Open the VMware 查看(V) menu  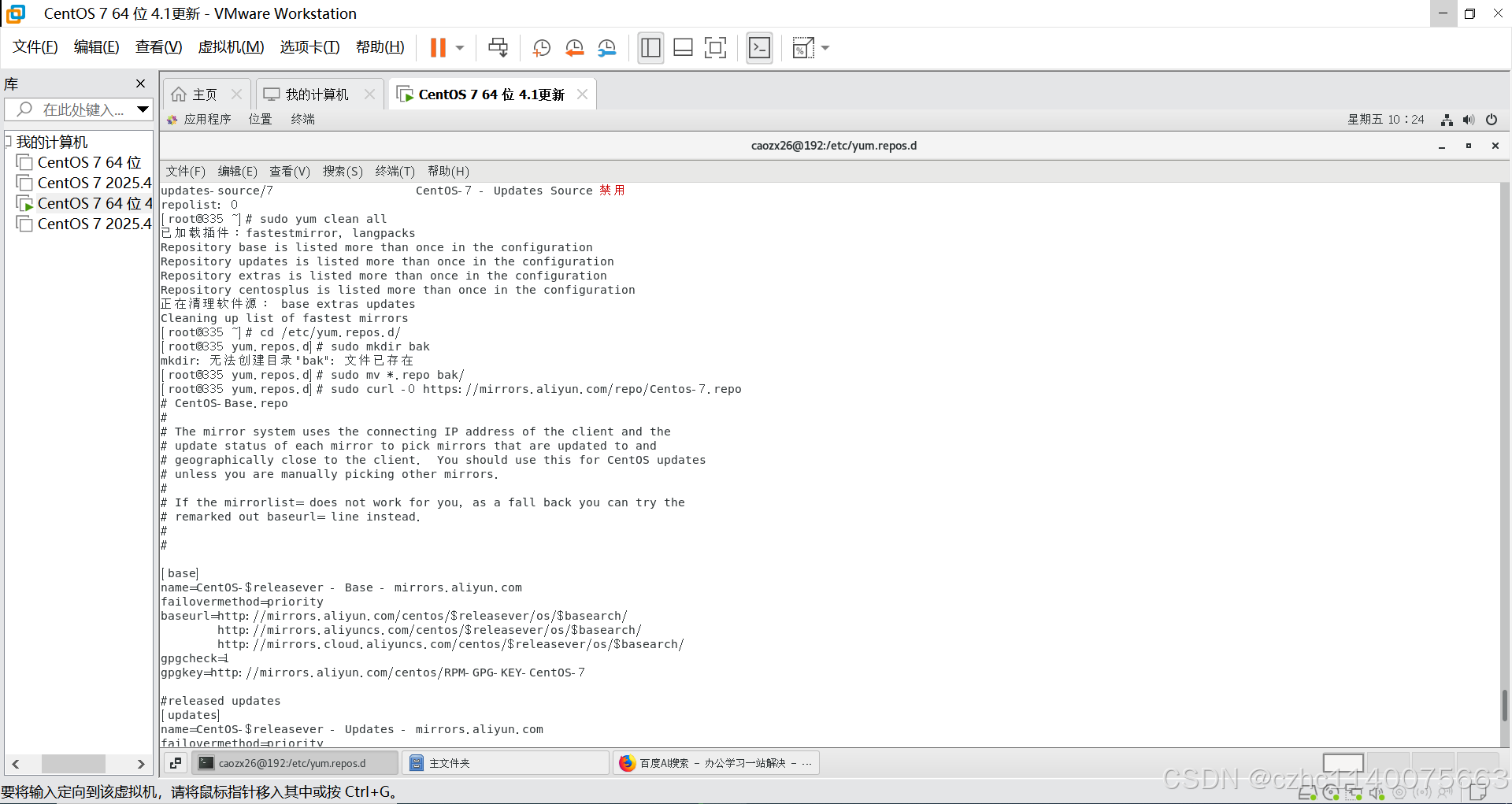(x=159, y=47)
